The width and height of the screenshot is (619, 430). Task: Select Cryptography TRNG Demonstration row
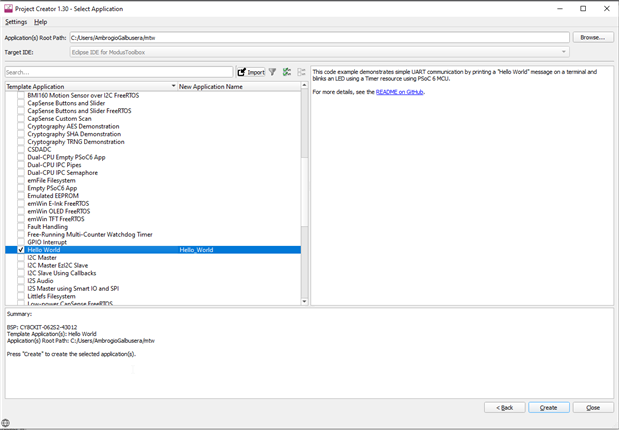pos(153,142)
